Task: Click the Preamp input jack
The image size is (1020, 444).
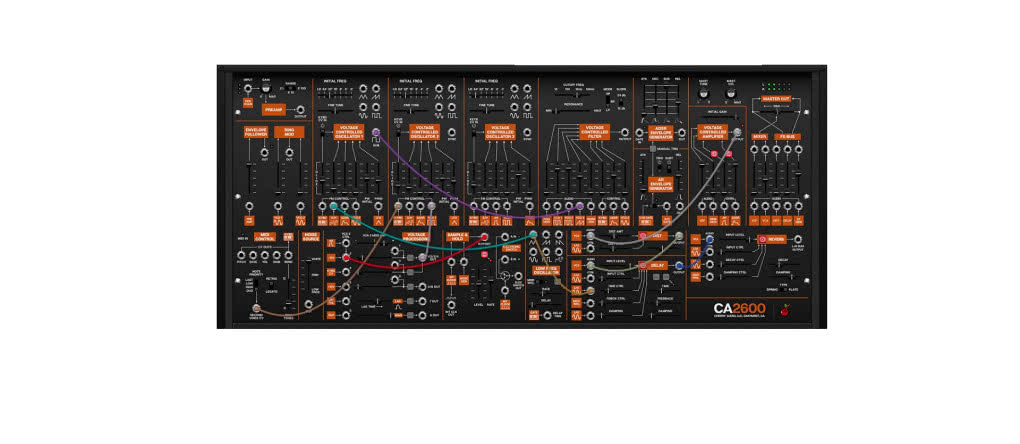Action: tap(248, 88)
